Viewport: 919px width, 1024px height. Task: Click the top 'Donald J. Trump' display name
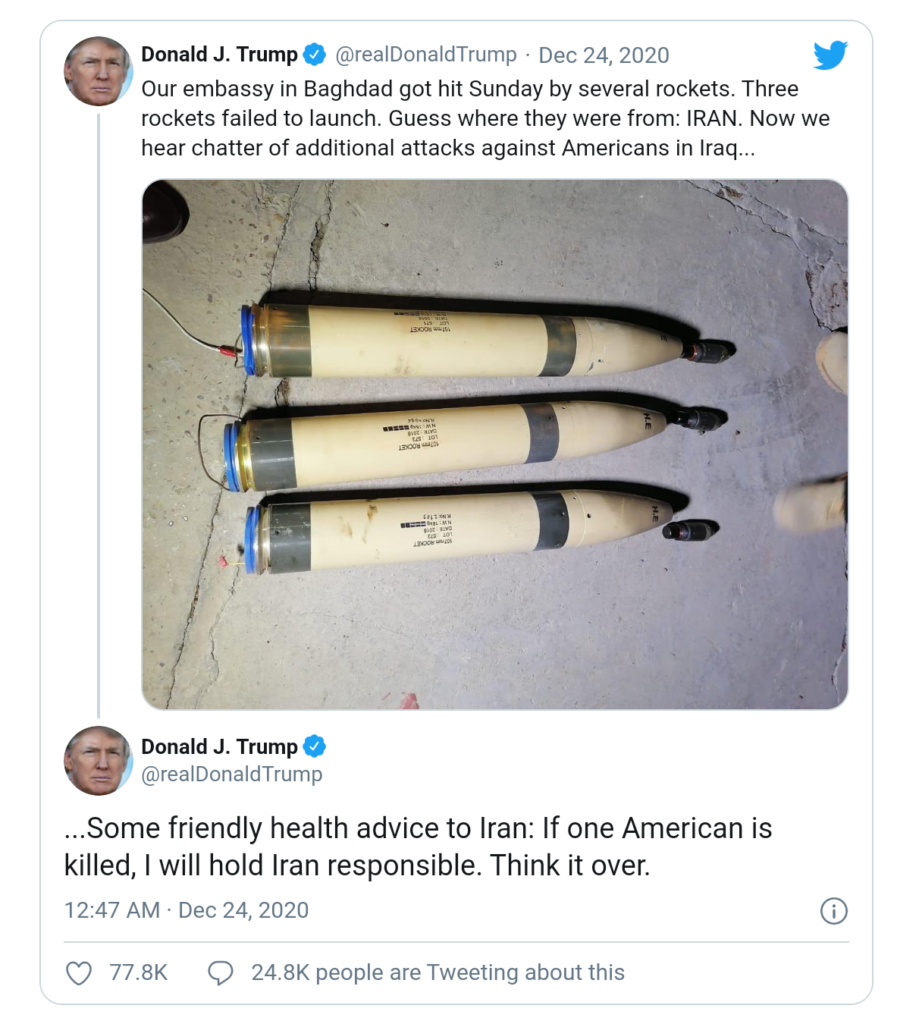(219, 54)
